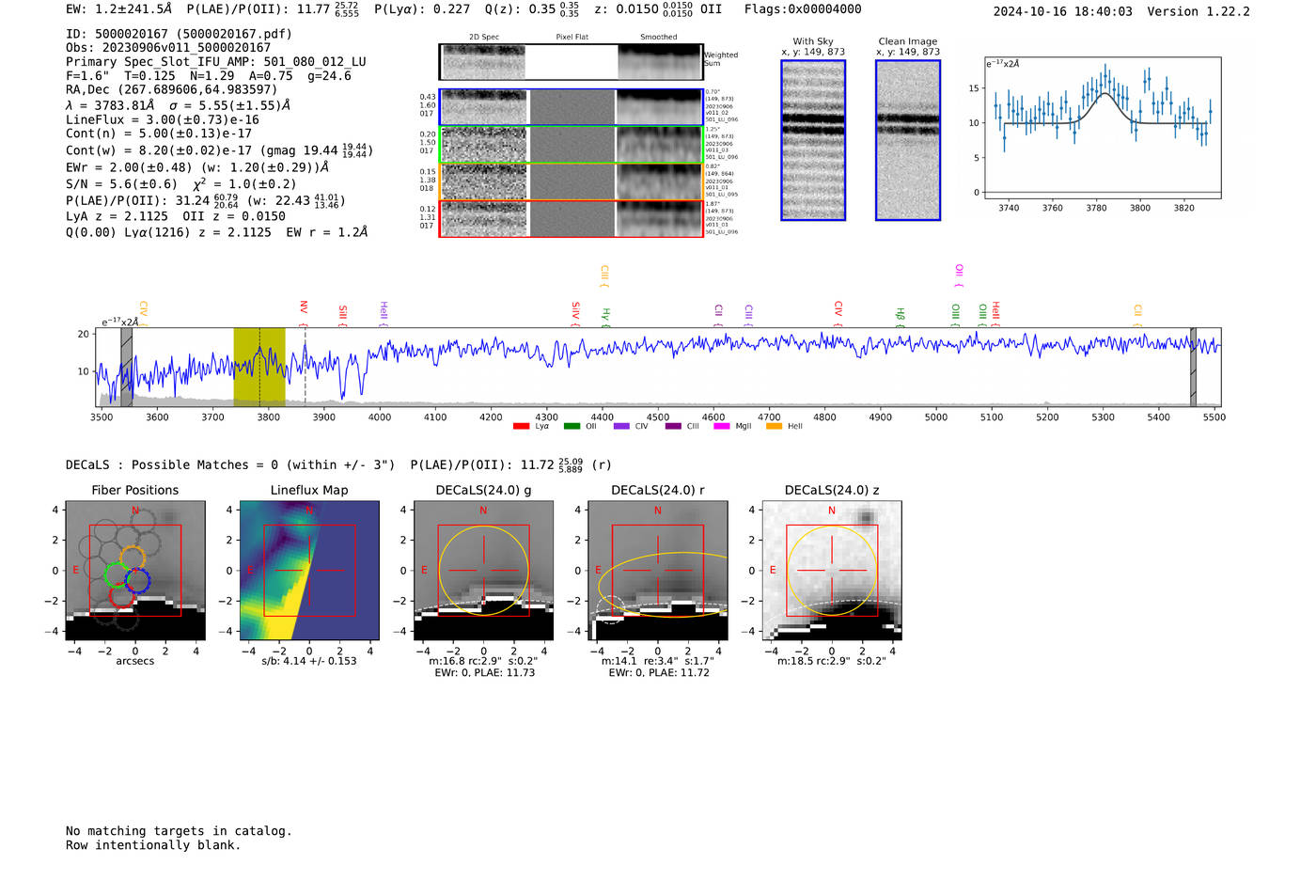The height and width of the screenshot is (896, 1316).
Task: Click the red HeII line marker
Action: pos(995,313)
